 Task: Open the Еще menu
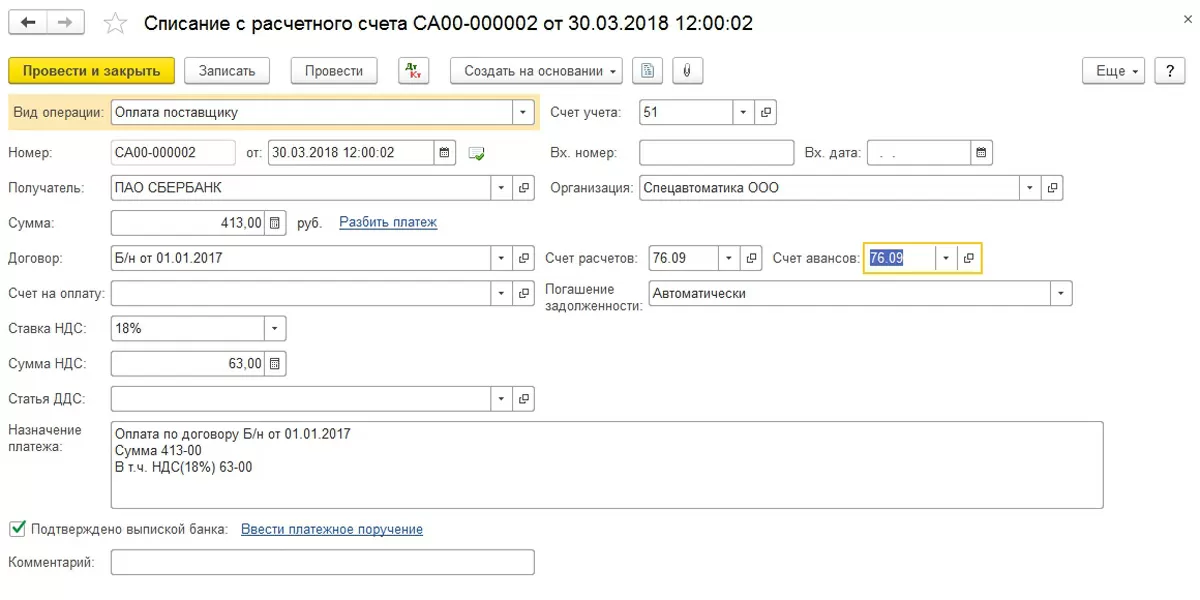1117,71
